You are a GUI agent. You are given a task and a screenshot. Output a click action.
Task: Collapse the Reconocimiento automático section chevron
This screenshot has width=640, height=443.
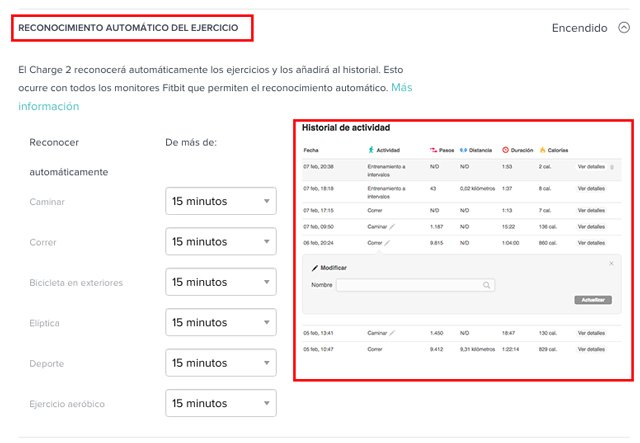tap(624, 27)
